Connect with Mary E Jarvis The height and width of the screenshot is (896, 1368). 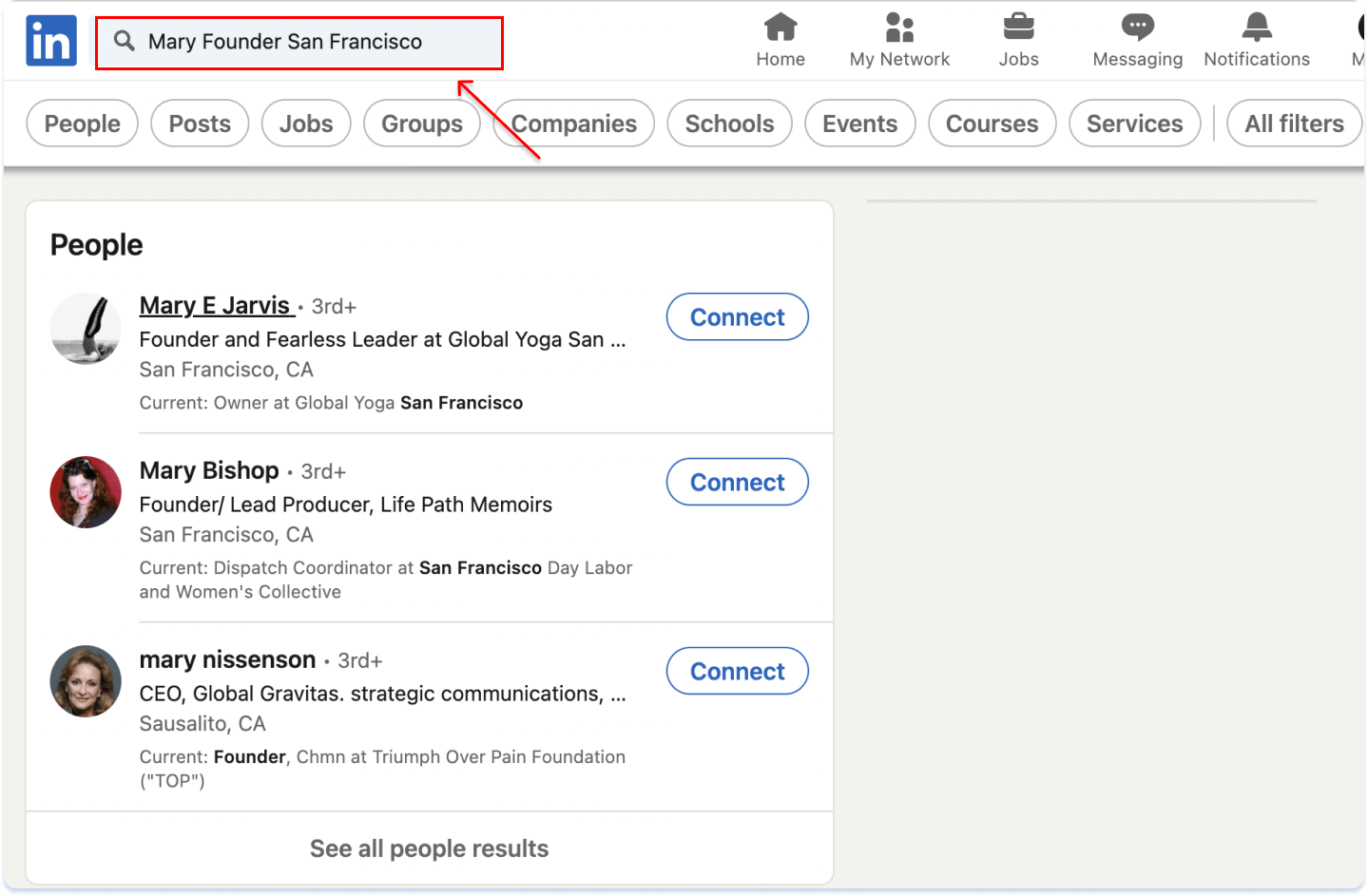tap(737, 316)
